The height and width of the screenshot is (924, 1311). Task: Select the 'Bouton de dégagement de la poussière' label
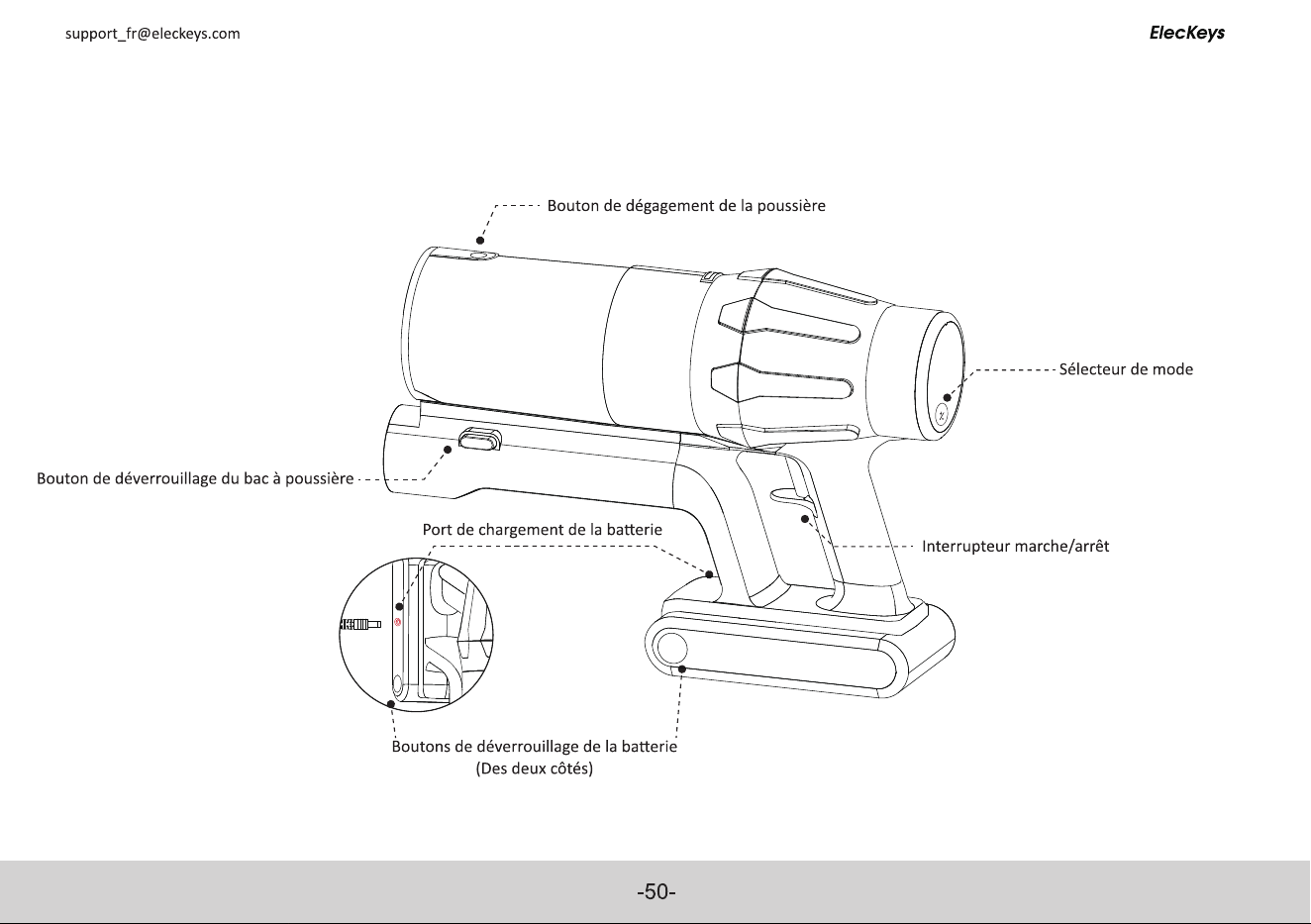coord(686,206)
